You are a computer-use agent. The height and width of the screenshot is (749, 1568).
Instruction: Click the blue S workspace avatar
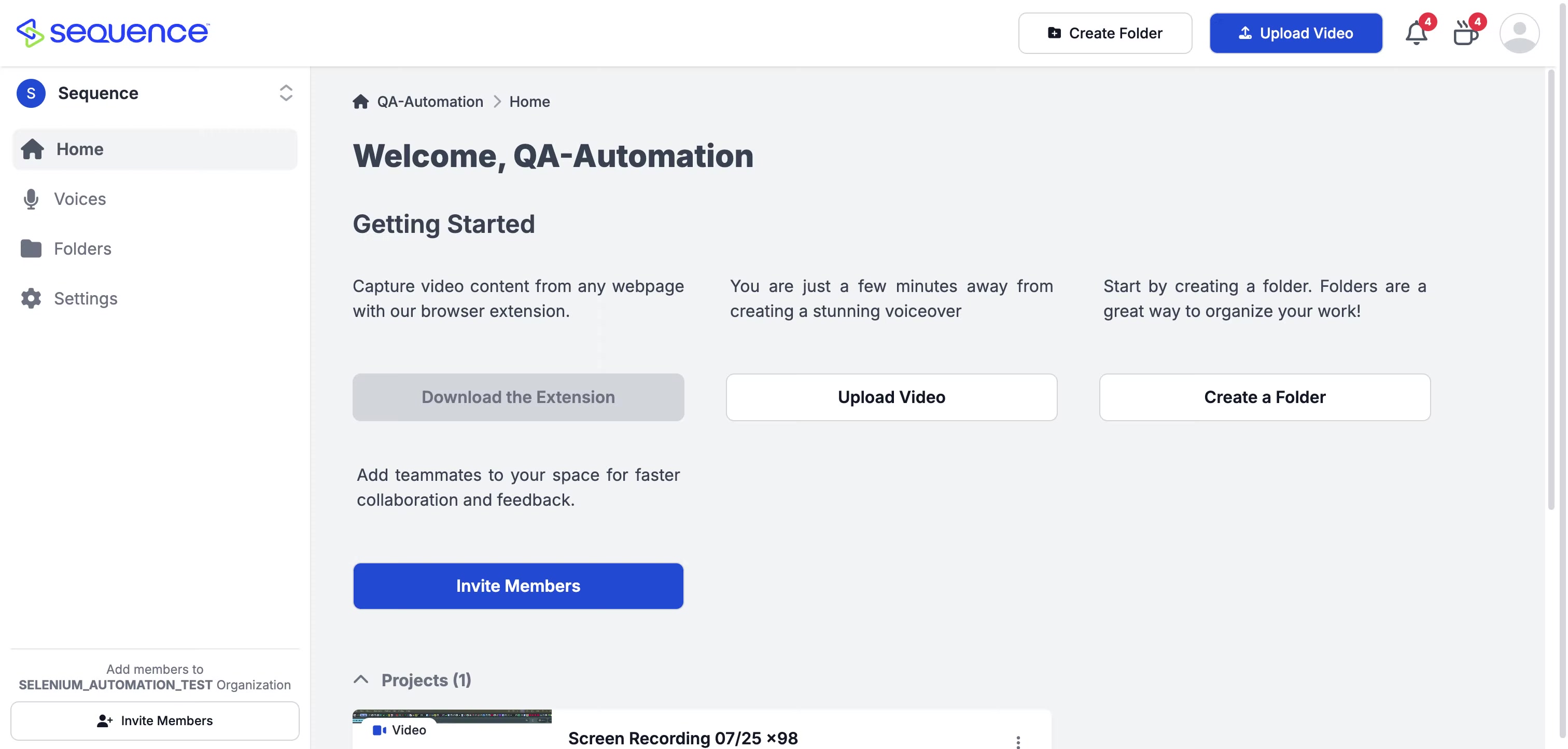click(31, 93)
